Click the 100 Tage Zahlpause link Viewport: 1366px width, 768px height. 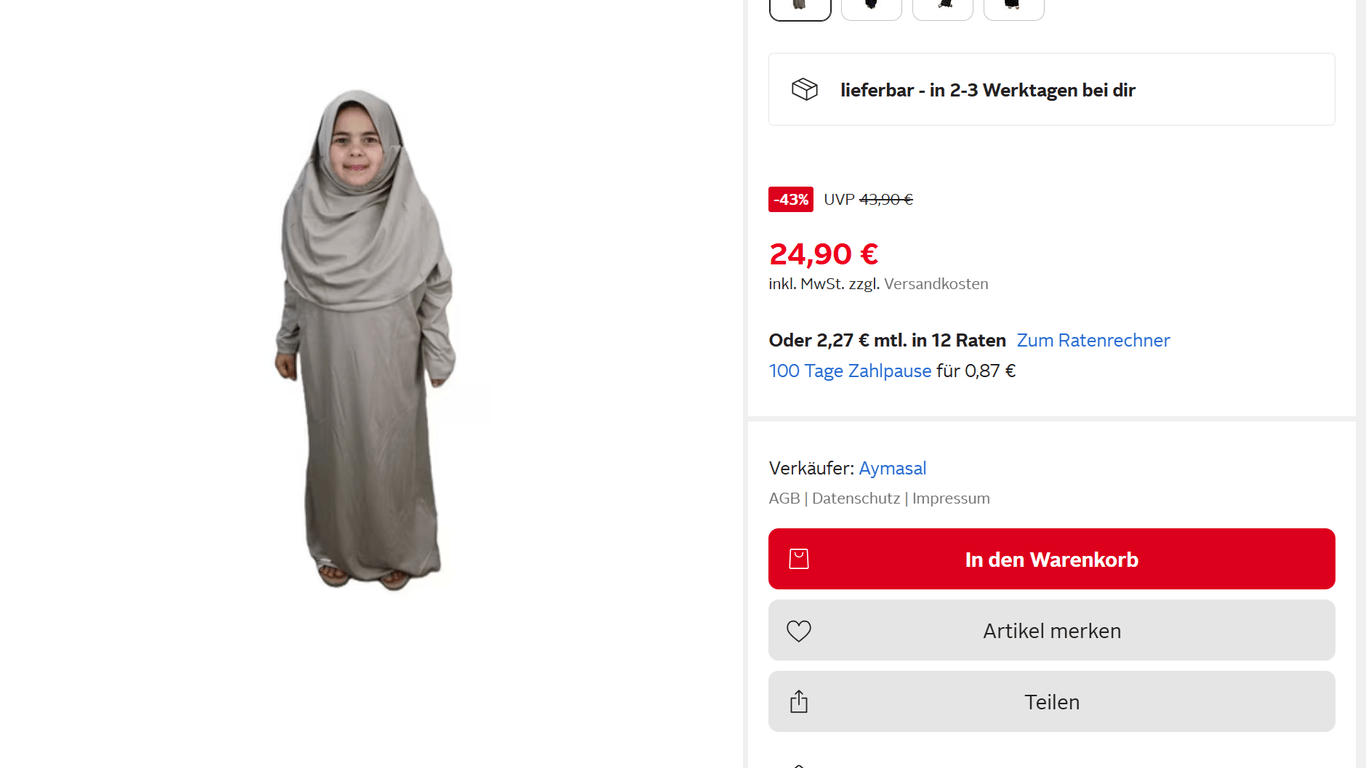pos(850,371)
